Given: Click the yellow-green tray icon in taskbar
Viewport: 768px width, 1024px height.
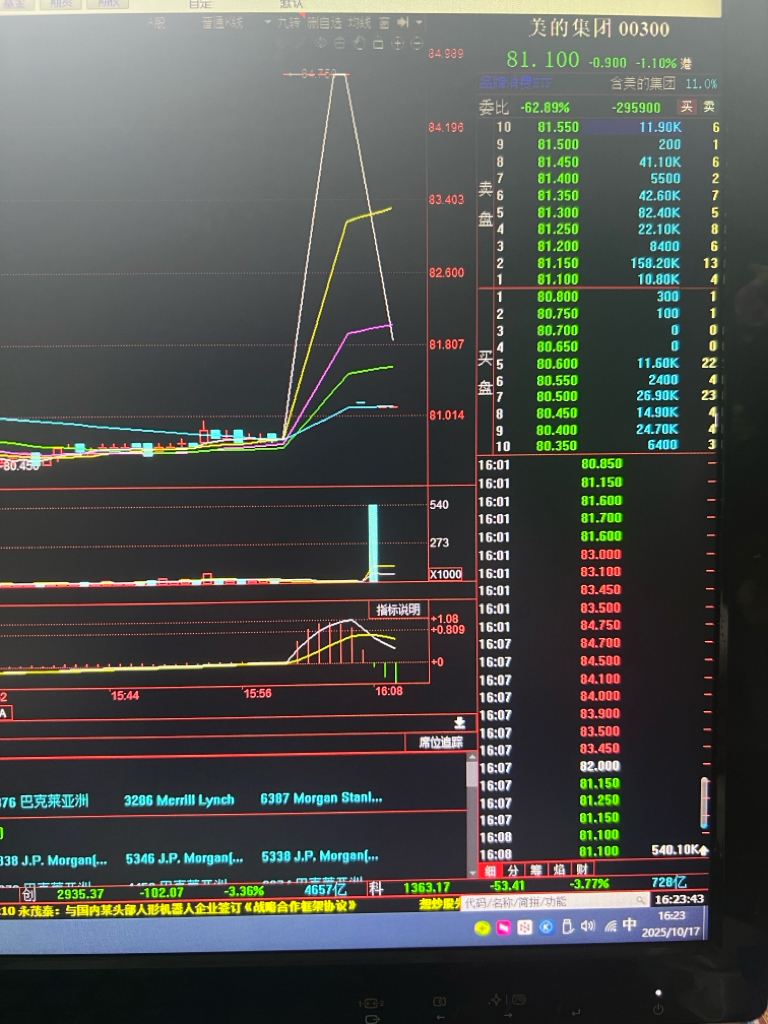Looking at the screenshot, I should pyautogui.click(x=483, y=928).
